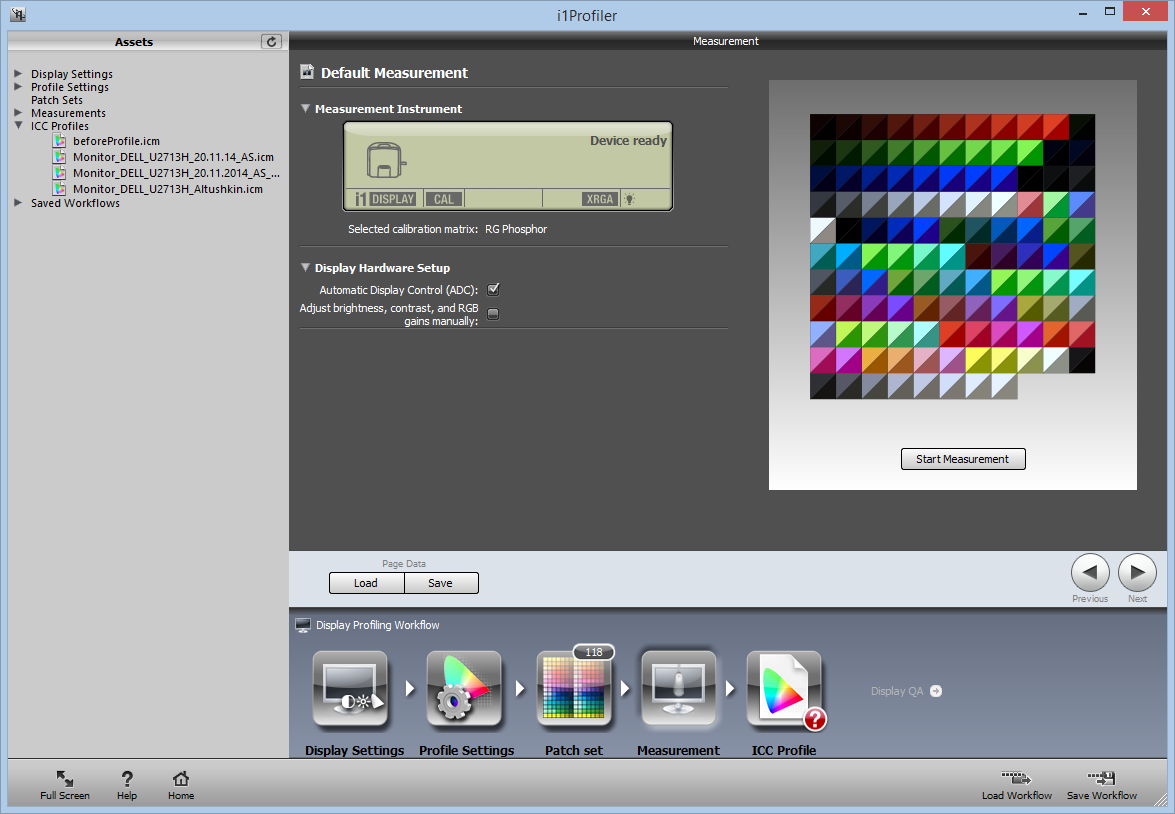The height and width of the screenshot is (814, 1175).
Task: Expand Saved Workflows in Assets tree
Action: 18,202
